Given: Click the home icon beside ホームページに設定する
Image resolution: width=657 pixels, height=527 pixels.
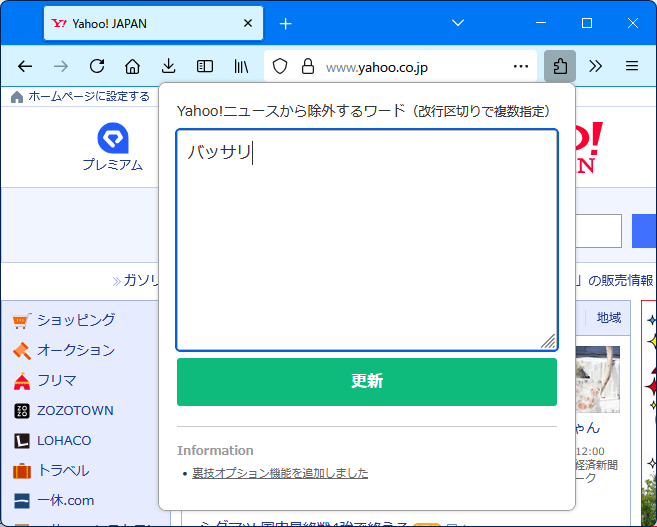Looking at the screenshot, I should (x=17, y=97).
